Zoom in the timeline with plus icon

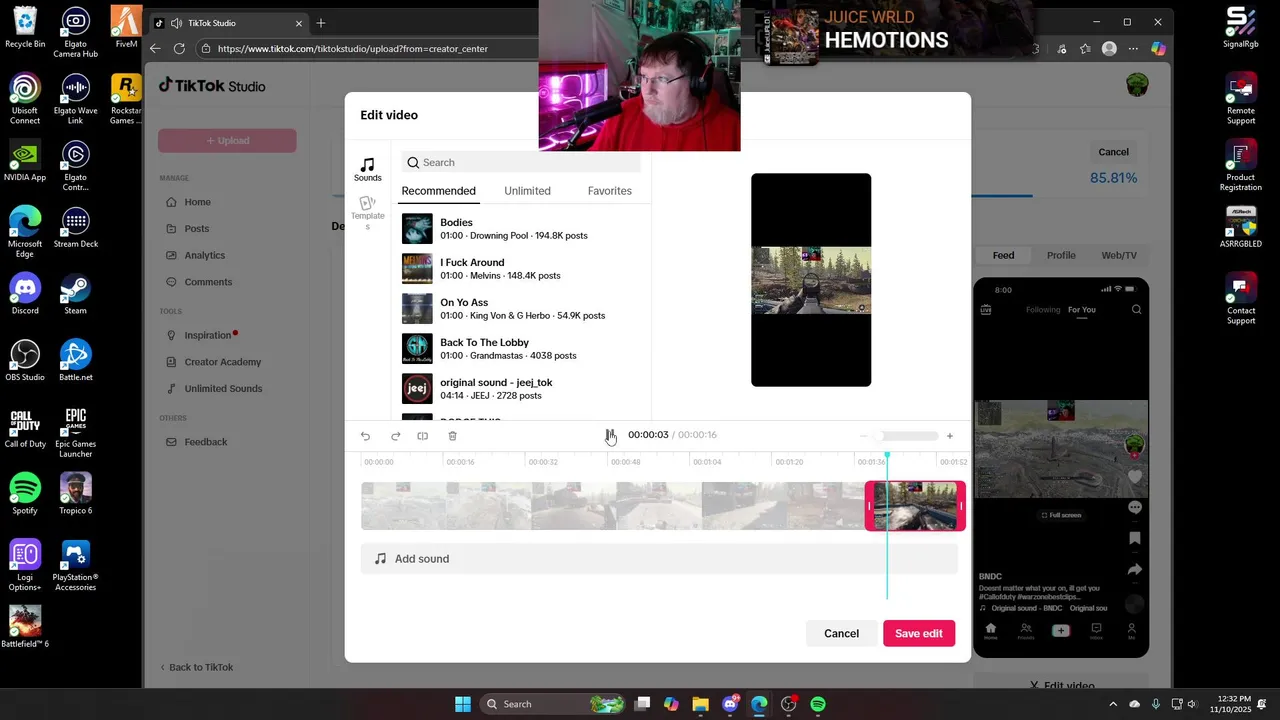pyautogui.click(x=949, y=436)
